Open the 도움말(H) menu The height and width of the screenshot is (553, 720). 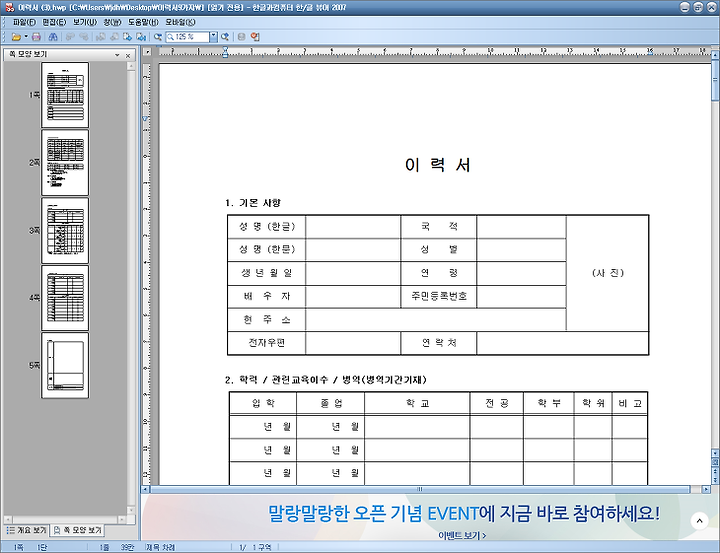143,22
